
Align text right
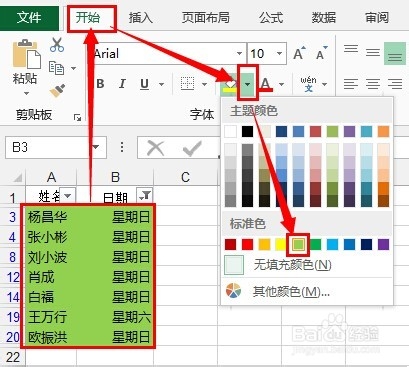coord(395,84)
